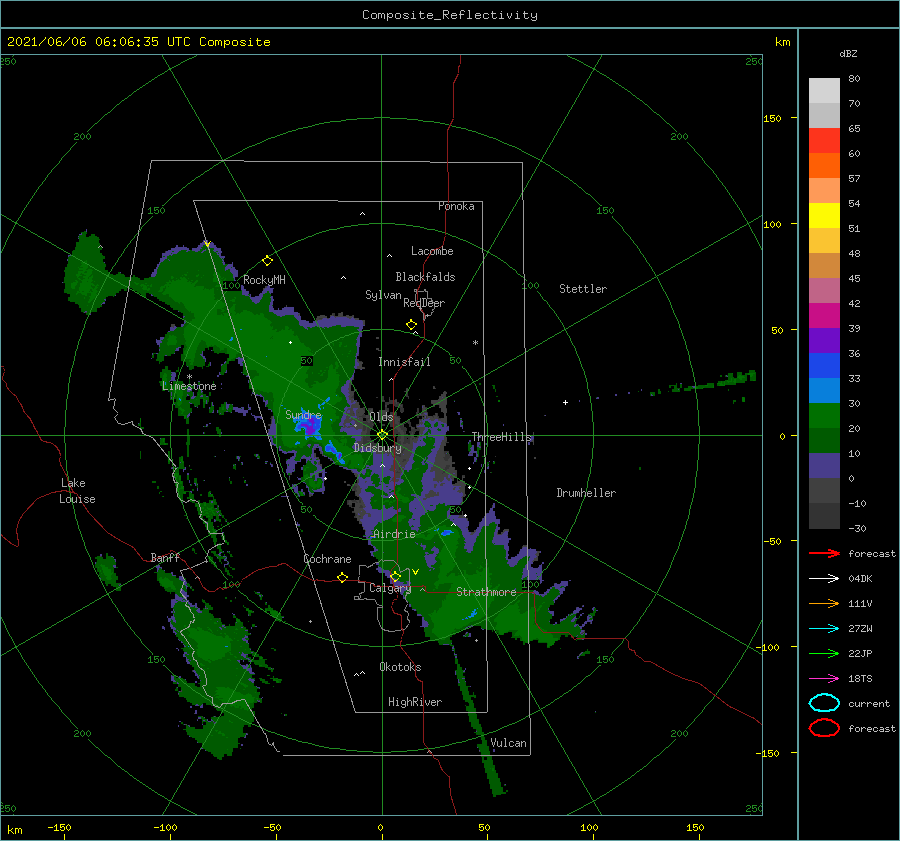Click the Composite_Reflectivity title
The image size is (900, 841).
[x=450, y=14]
